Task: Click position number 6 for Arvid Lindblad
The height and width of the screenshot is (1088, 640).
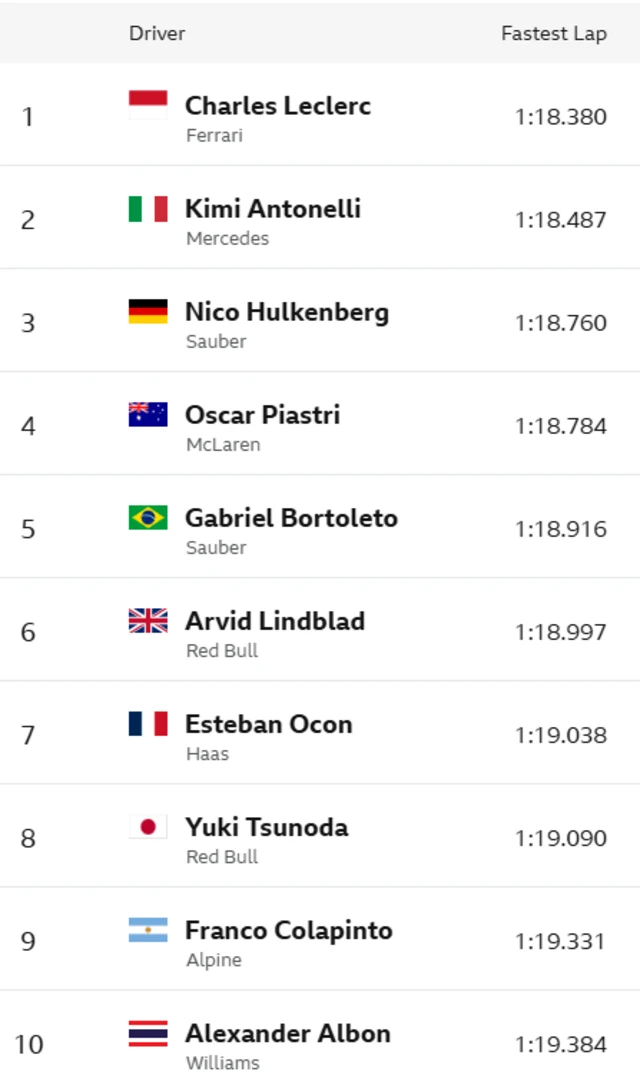Action: point(28,632)
